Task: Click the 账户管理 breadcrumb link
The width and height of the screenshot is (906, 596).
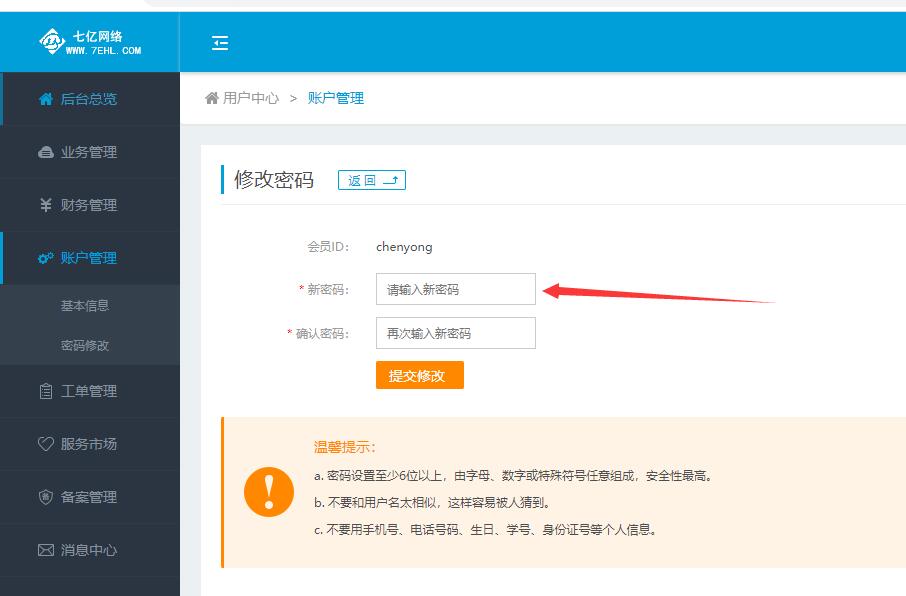Action: [336, 98]
